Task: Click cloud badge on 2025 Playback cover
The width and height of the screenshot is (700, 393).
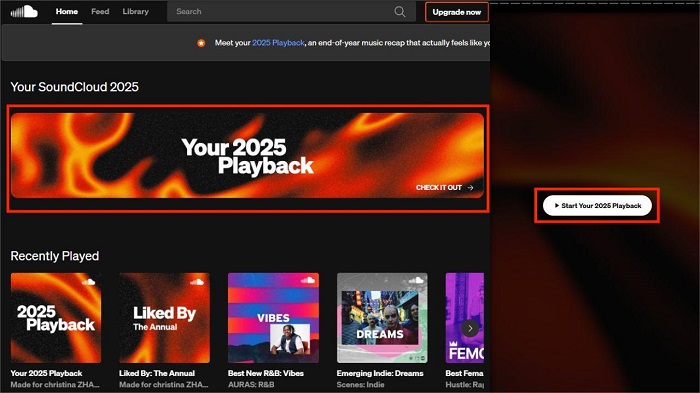Action: 88,282
